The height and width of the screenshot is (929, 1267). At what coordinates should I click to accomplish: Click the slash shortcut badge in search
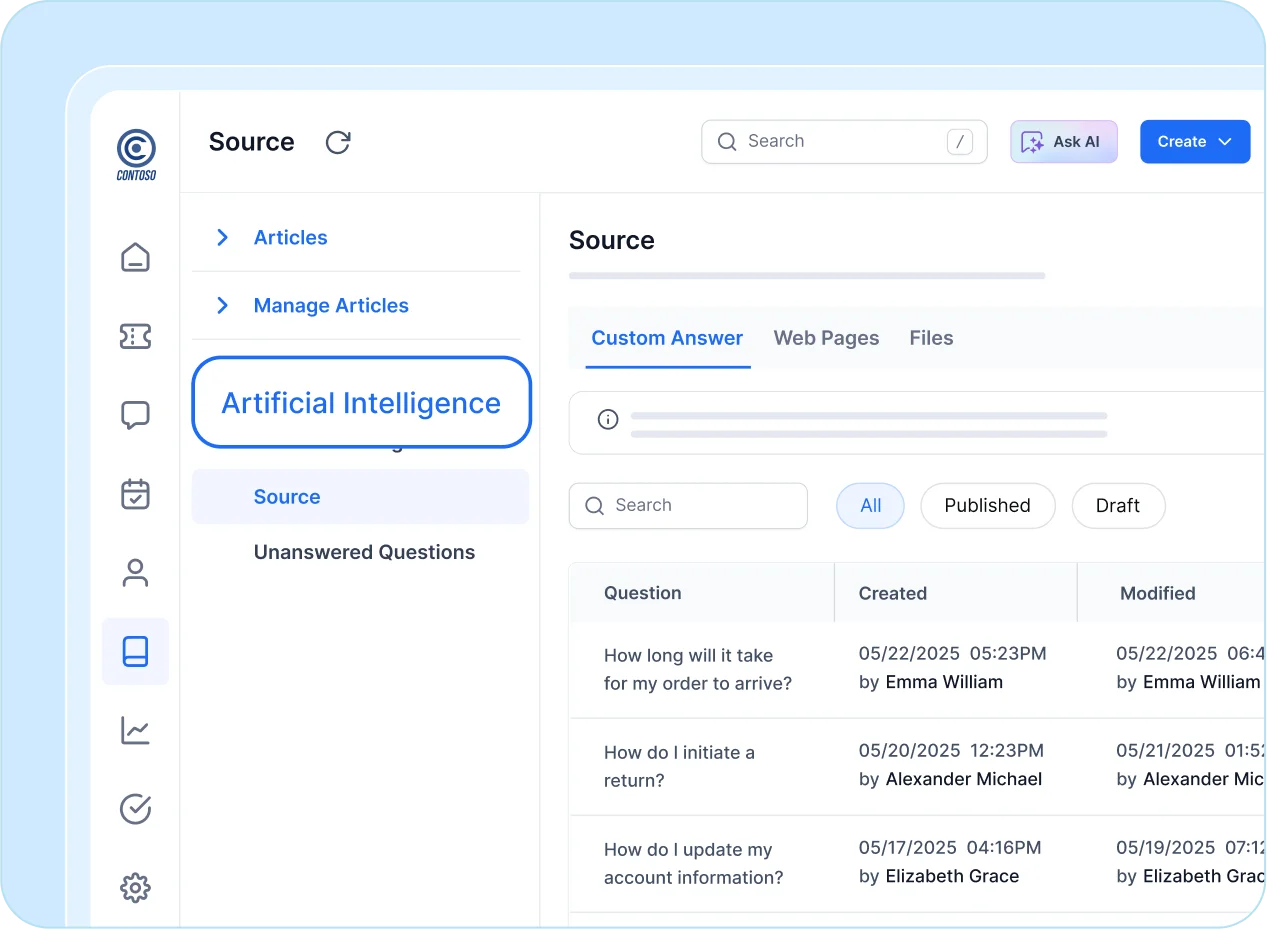click(x=959, y=142)
